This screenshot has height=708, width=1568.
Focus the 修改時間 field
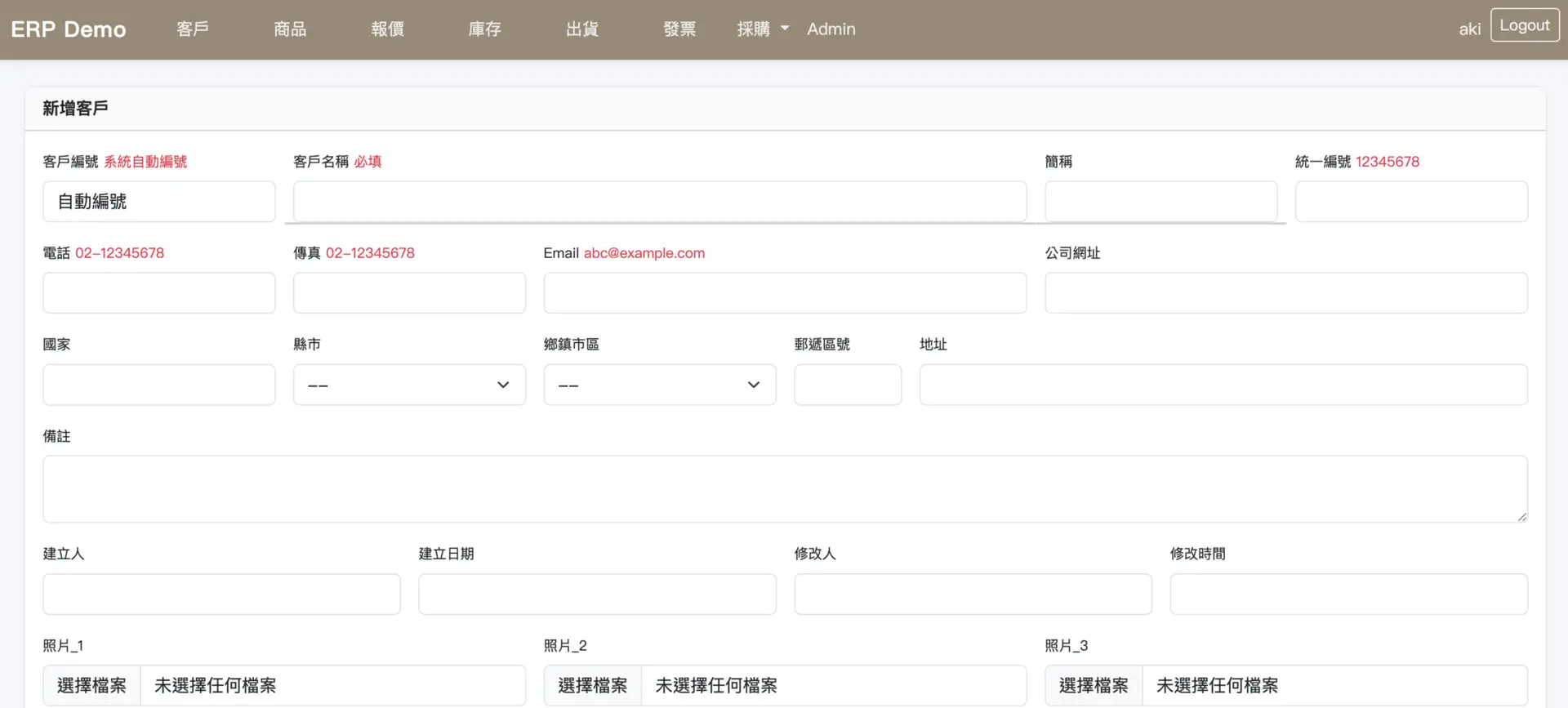[1348, 594]
